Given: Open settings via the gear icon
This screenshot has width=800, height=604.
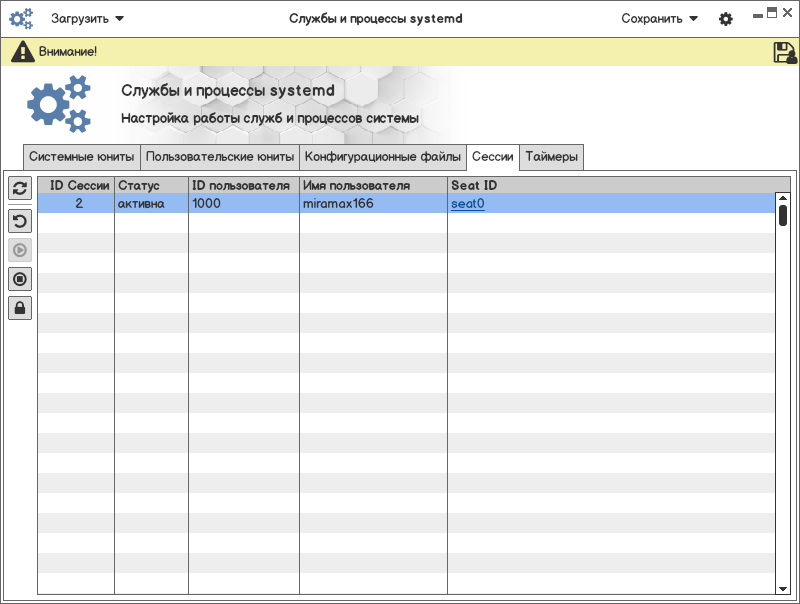Looking at the screenshot, I should coord(726,19).
